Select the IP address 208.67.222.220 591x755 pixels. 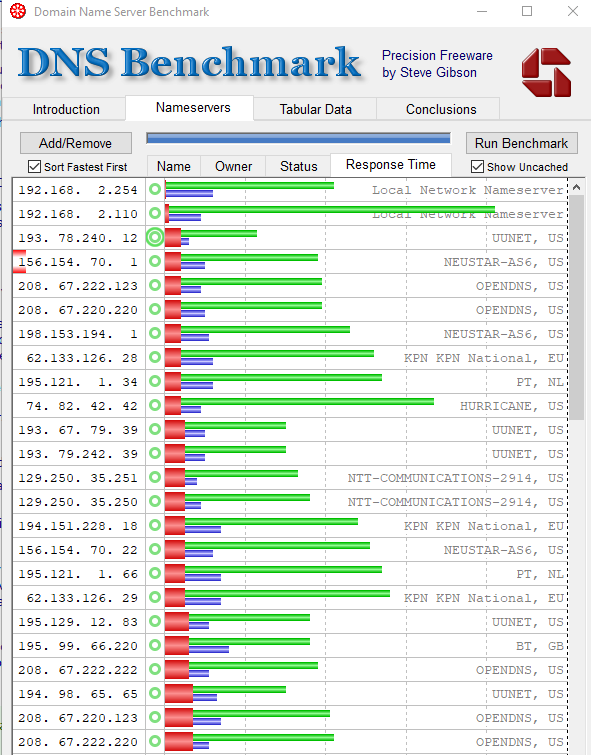click(x=78, y=742)
